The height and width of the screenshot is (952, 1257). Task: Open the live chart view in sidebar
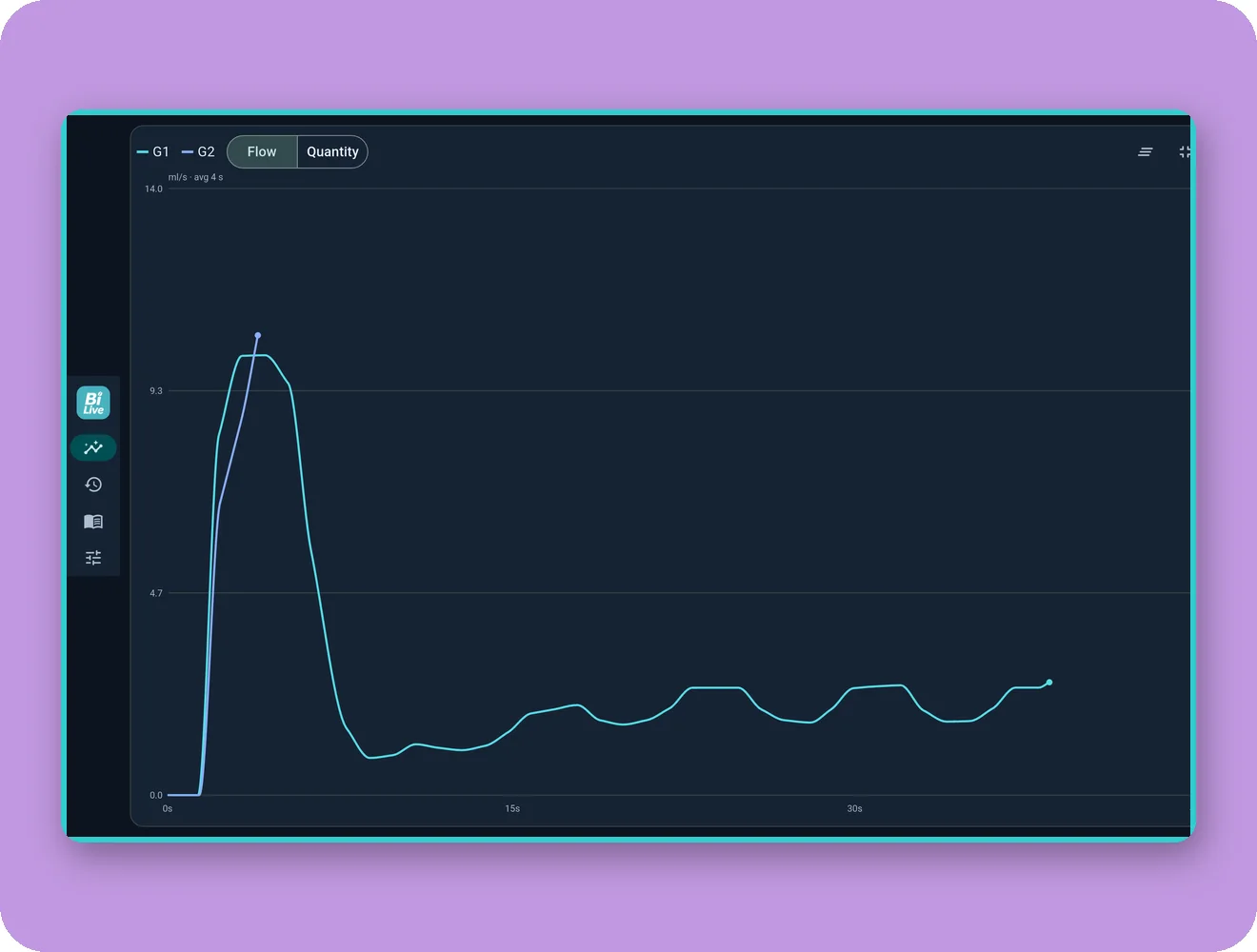[x=93, y=447]
